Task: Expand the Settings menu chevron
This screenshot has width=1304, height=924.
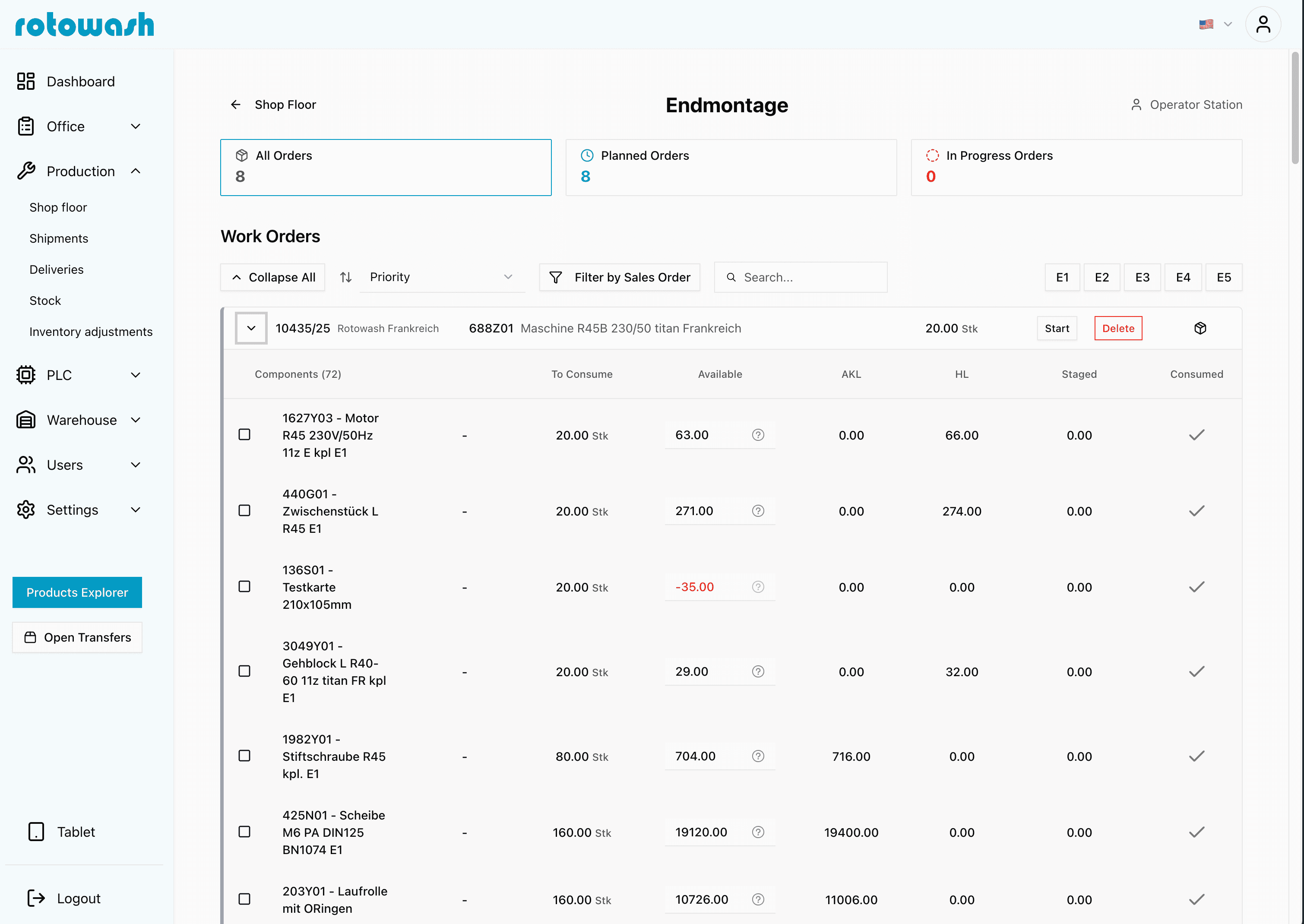Action: pyautogui.click(x=136, y=510)
